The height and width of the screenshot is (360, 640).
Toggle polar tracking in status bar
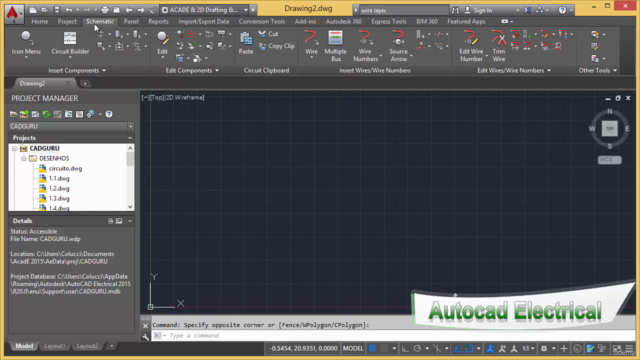point(417,349)
